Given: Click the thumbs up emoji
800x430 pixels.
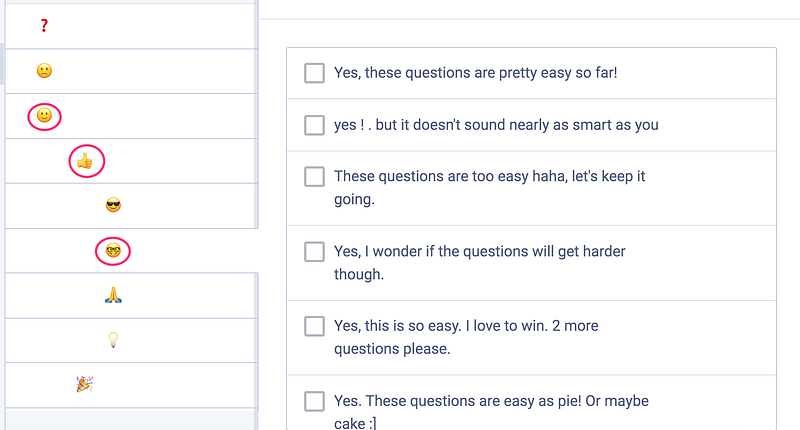Looking at the screenshot, I should point(84,160).
